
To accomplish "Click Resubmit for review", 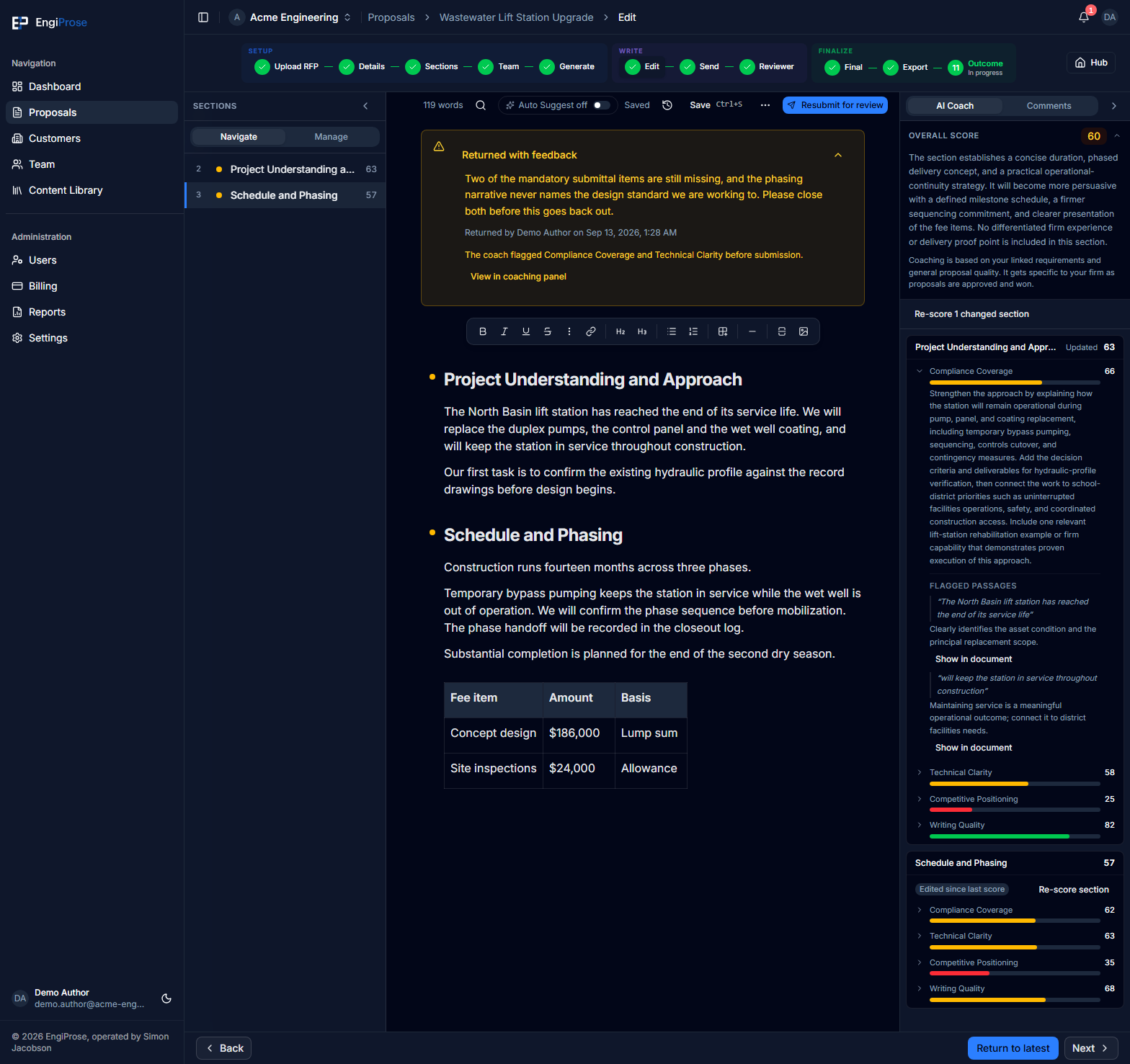I will click(835, 105).
